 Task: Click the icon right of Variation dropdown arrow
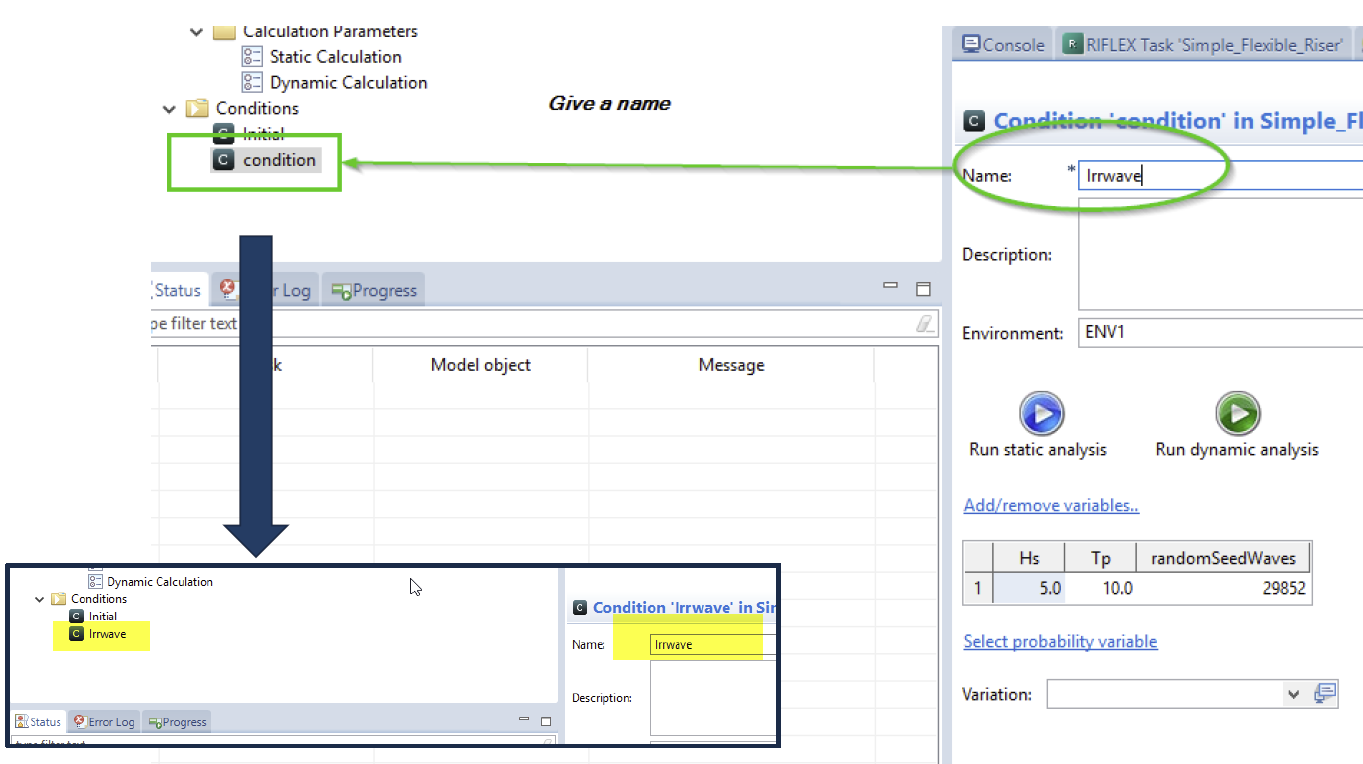(x=1325, y=694)
